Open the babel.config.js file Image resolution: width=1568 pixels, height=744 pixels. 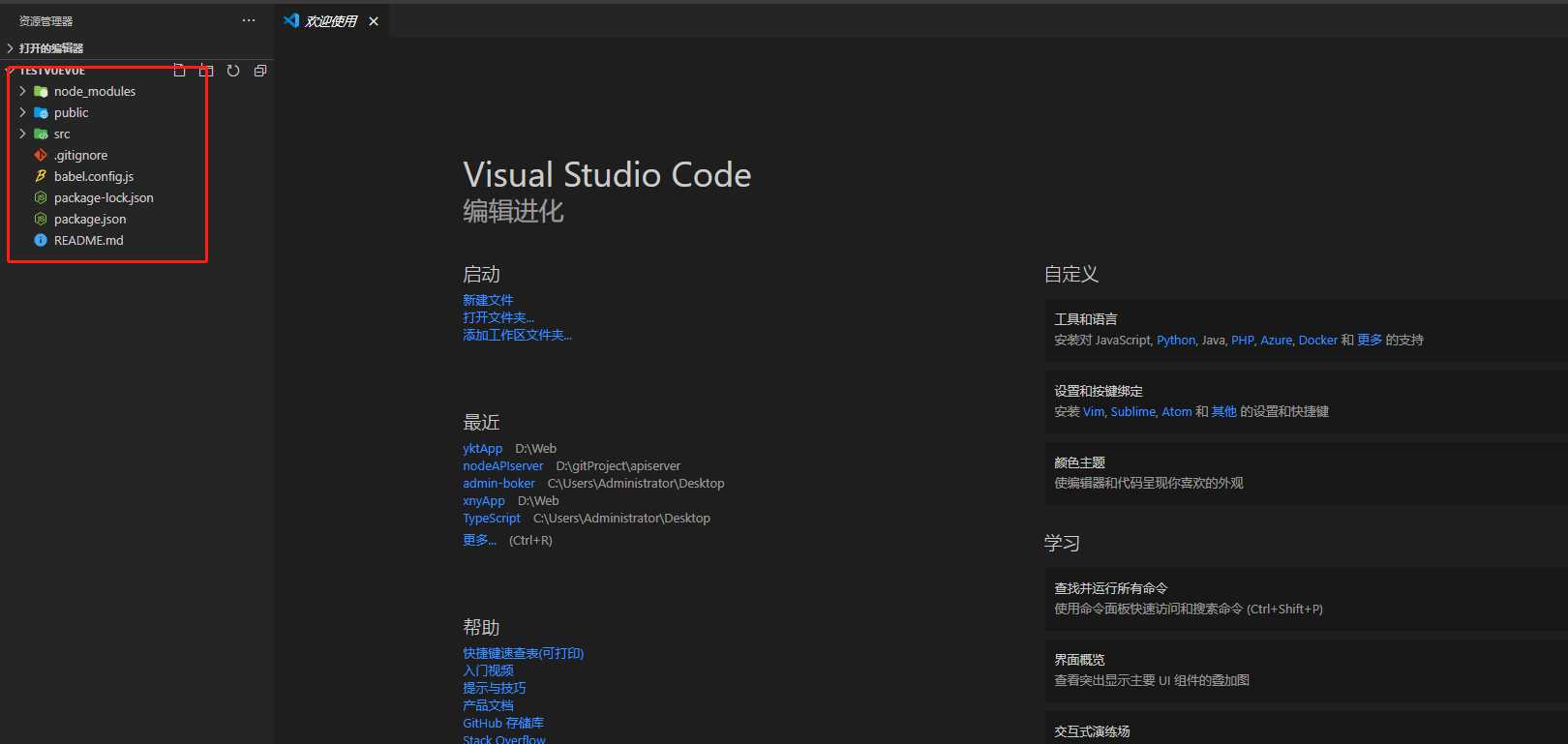[94, 177]
